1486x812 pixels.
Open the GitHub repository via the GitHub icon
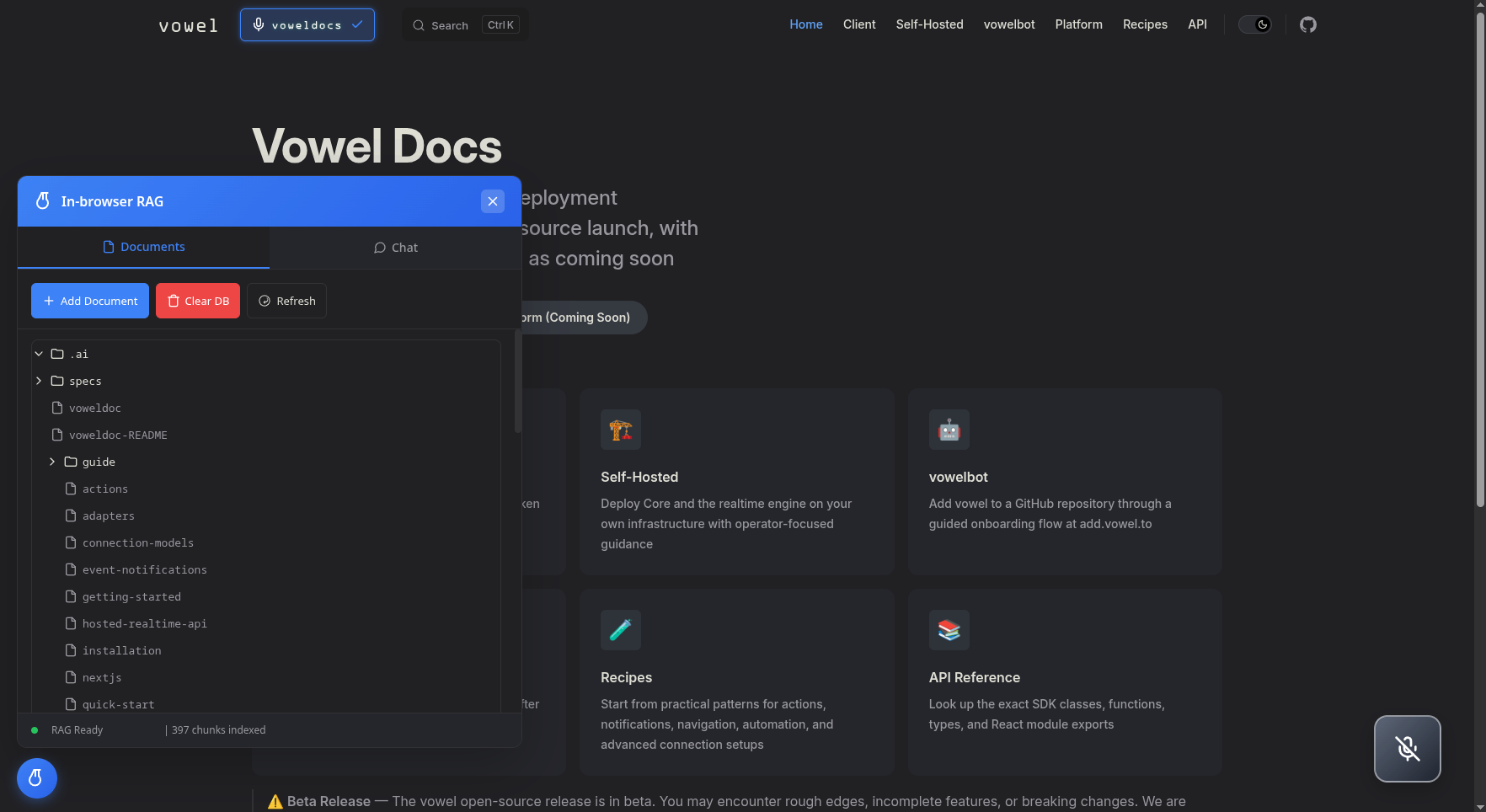tap(1308, 24)
